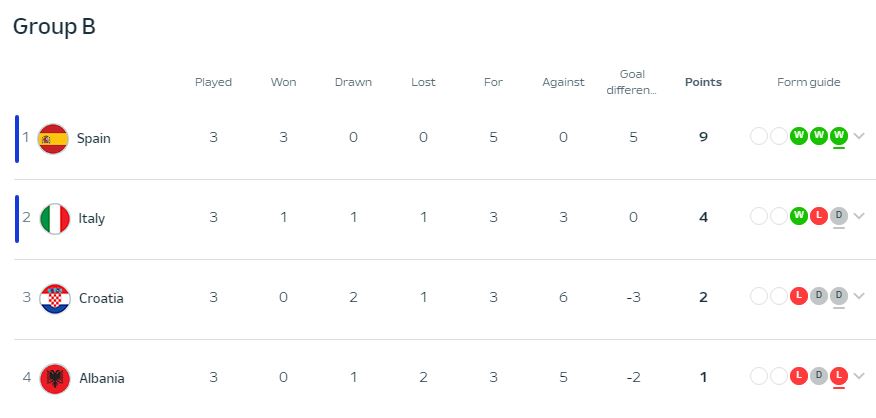876x418 pixels.
Task: Expand Croatia's row details chevron
Action: pyautogui.click(x=859, y=297)
